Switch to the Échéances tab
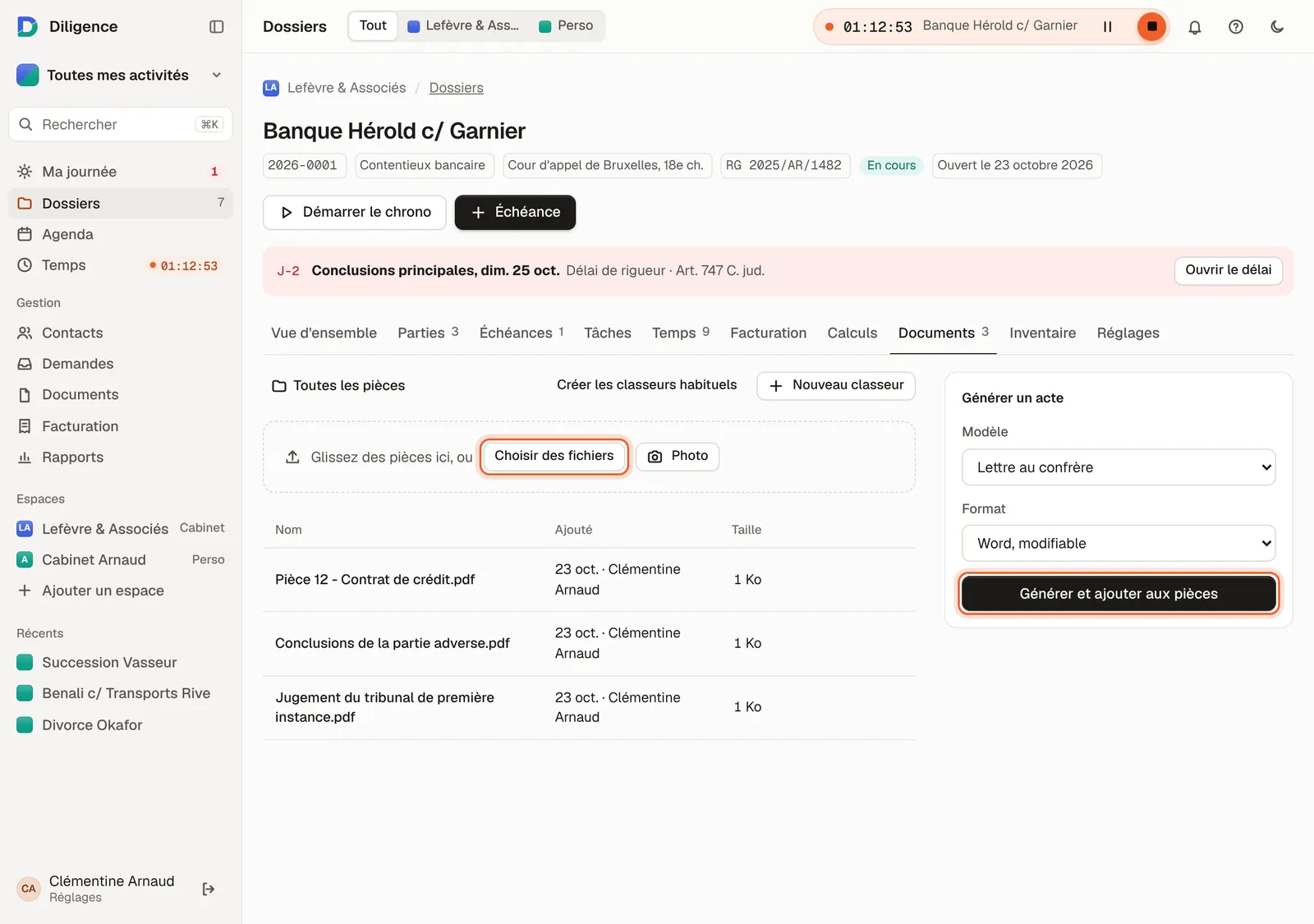 coord(521,333)
